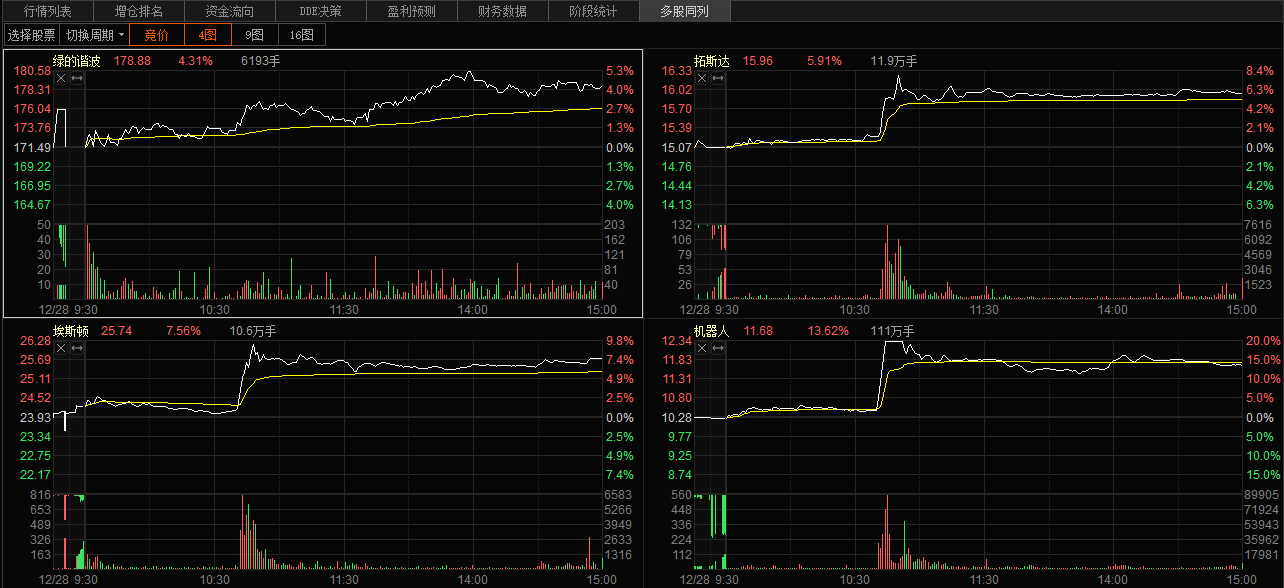Click the change 7.56% in 埃斯顿 header
1284x588 pixels.
point(184,330)
